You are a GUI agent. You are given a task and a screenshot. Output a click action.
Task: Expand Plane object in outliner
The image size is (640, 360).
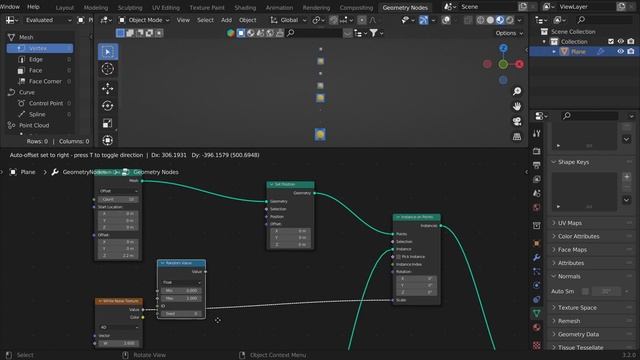[554, 51]
